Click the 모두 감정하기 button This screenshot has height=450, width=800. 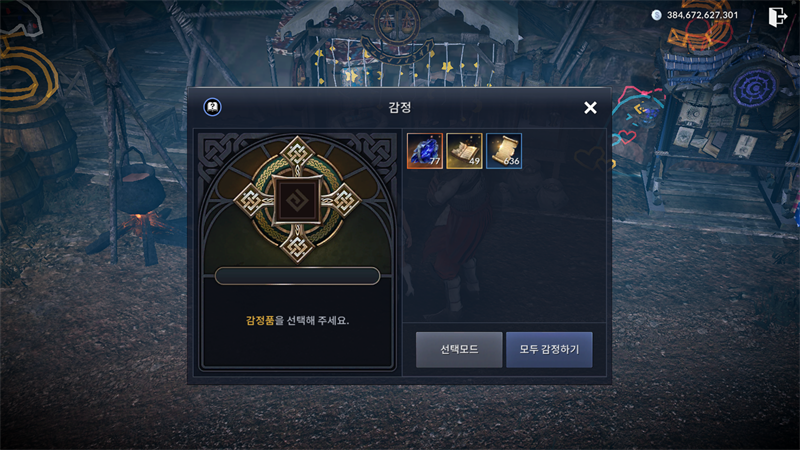pyautogui.click(x=549, y=349)
